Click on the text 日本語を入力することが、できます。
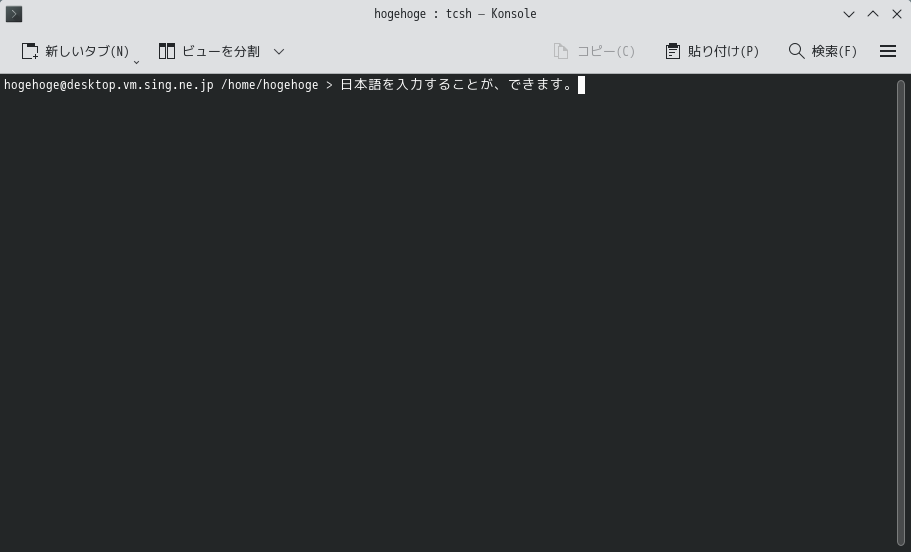The image size is (911, 552). coord(456,85)
